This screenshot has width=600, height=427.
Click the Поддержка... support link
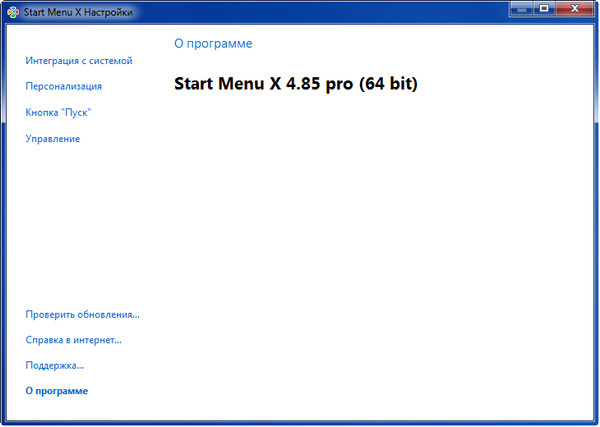pos(54,366)
